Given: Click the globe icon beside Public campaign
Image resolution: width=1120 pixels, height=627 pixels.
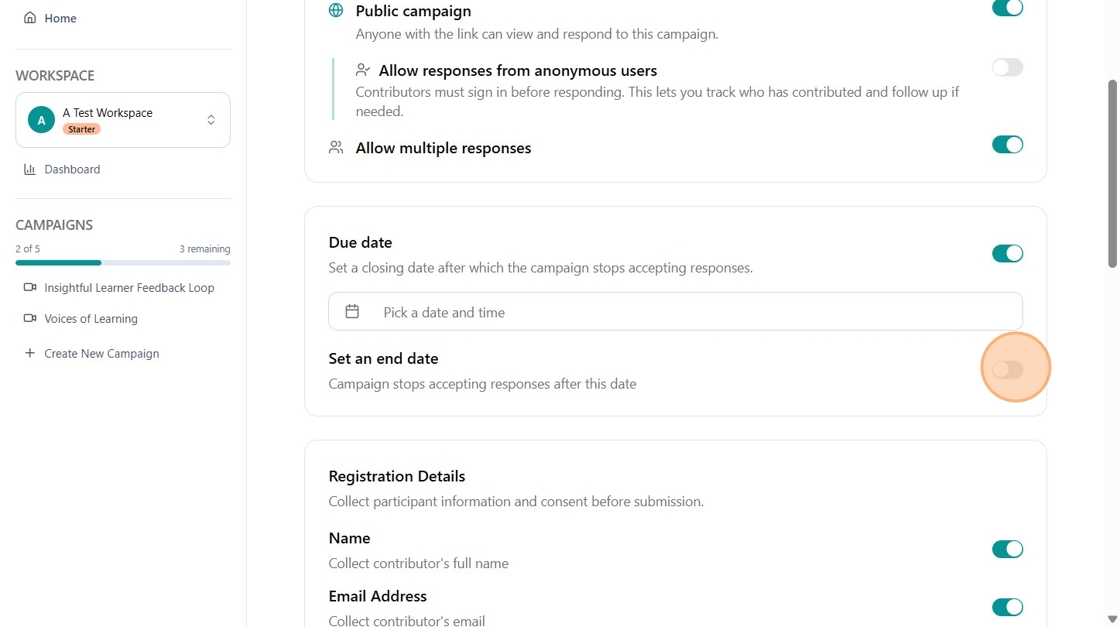Looking at the screenshot, I should pyautogui.click(x=336, y=11).
